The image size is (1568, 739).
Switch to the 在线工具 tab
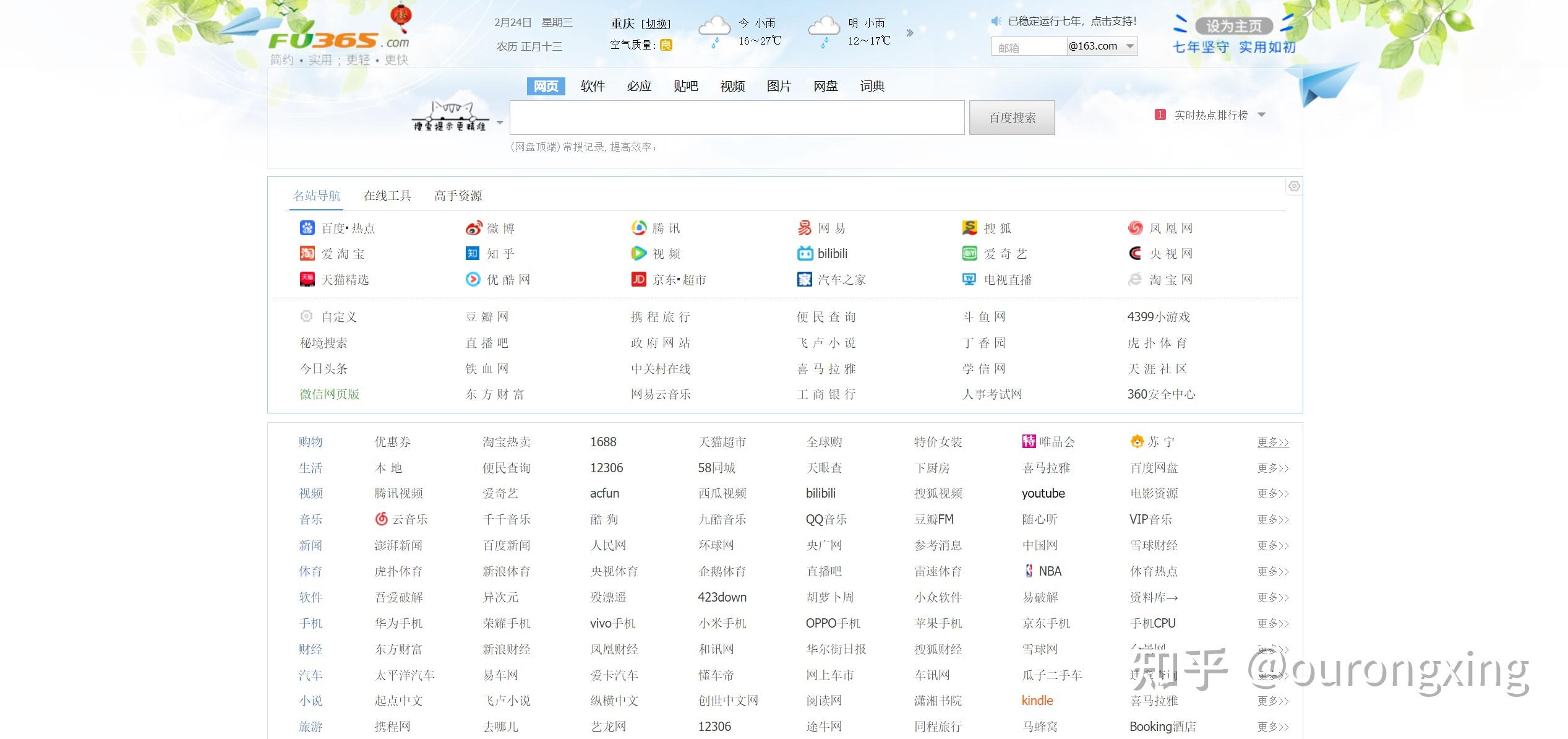tap(387, 196)
